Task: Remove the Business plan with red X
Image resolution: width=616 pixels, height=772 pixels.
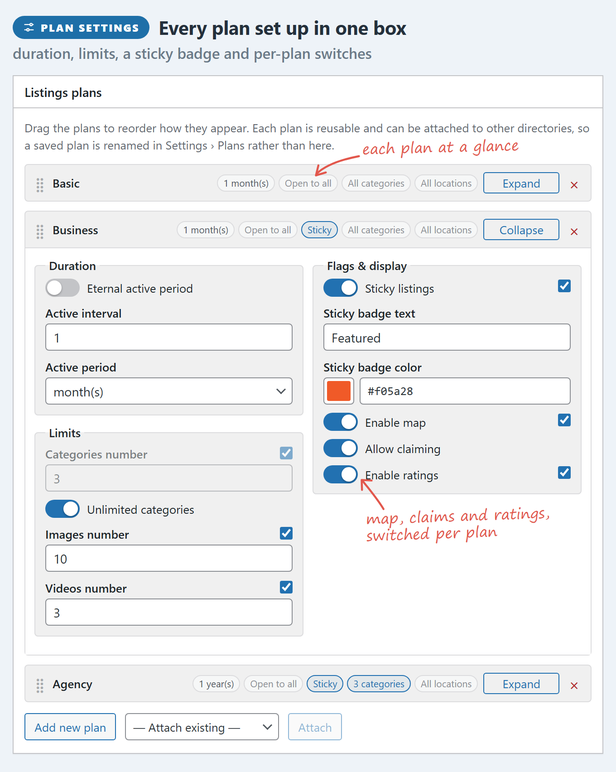Action: [574, 231]
